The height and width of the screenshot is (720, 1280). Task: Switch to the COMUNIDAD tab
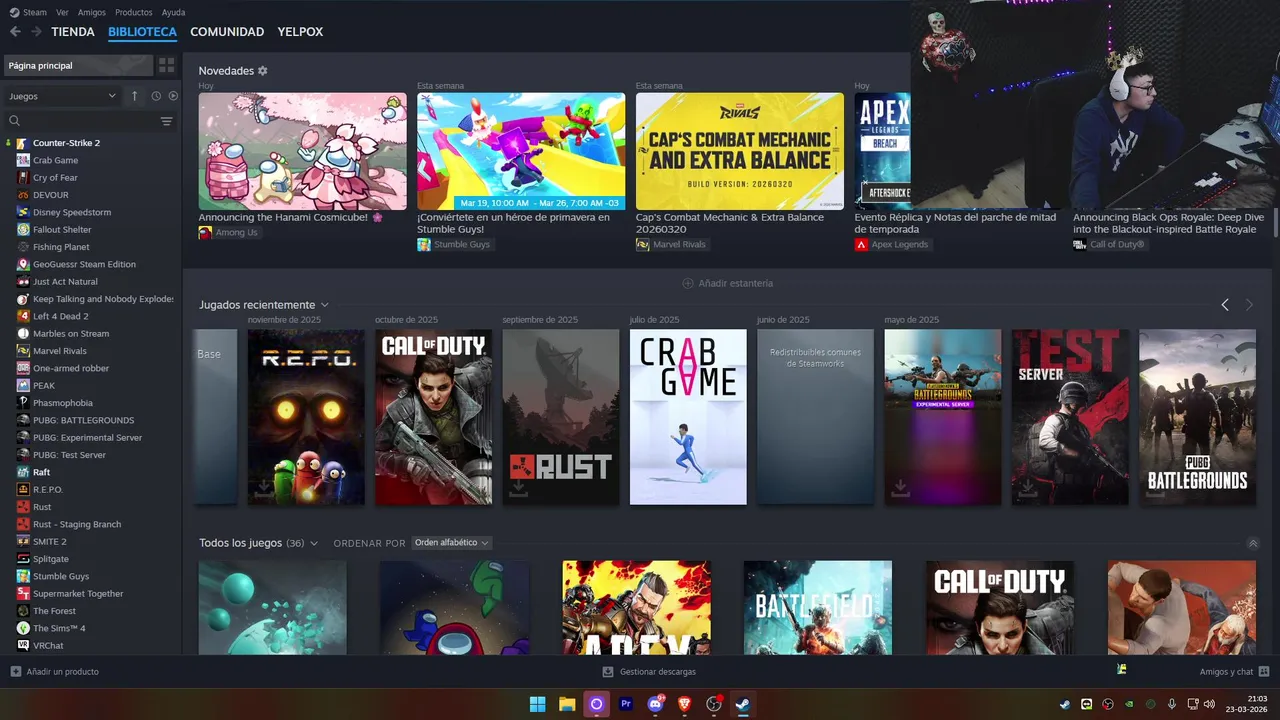pyautogui.click(x=227, y=32)
